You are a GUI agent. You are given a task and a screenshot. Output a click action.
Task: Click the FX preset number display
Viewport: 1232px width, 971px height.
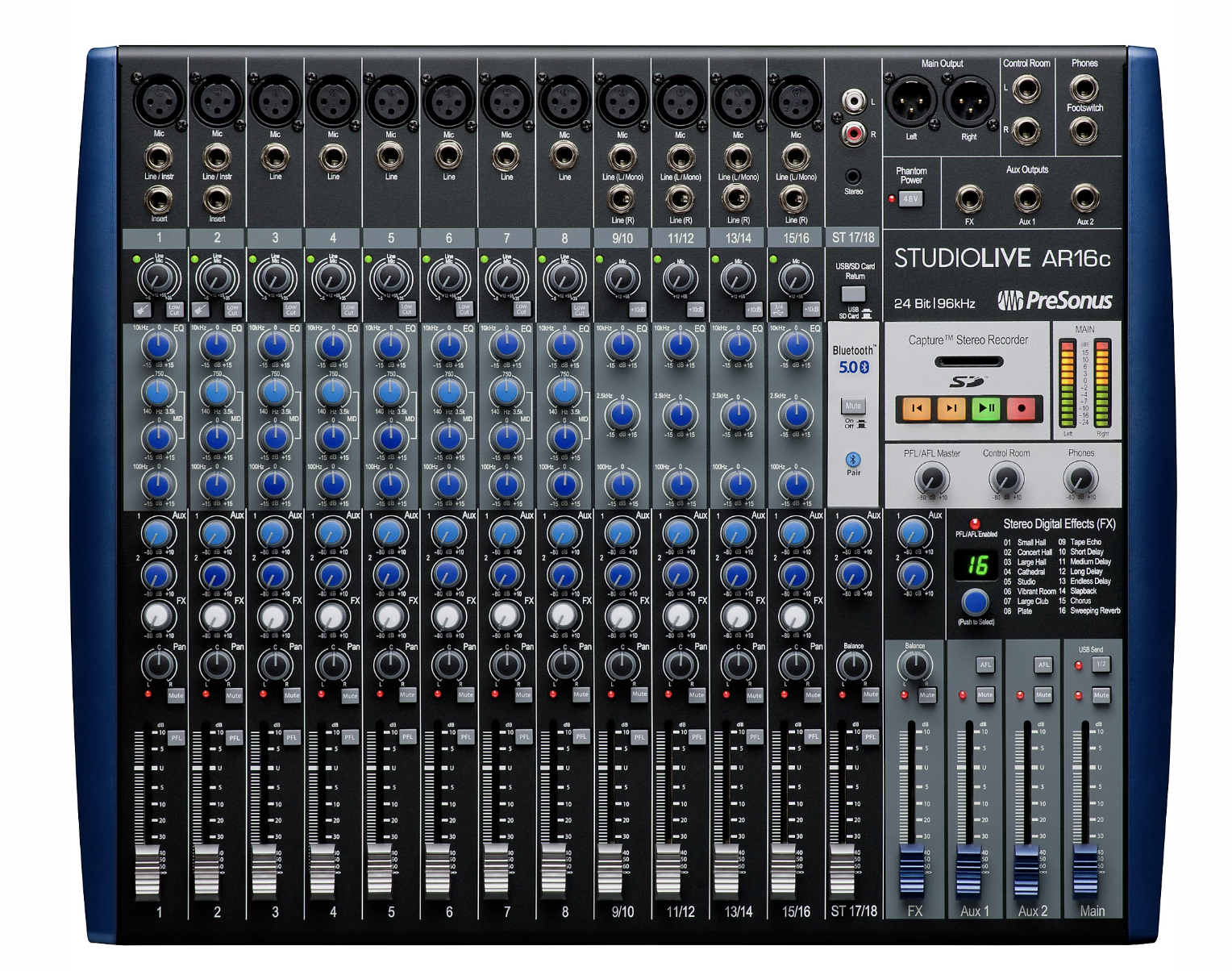click(x=976, y=565)
